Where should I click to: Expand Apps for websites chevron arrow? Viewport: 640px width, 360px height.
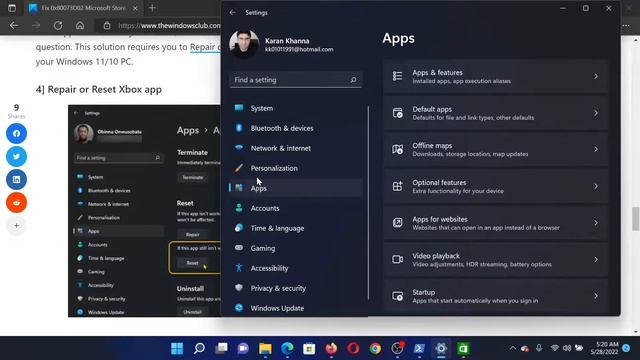pyautogui.click(x=596, y=223)
